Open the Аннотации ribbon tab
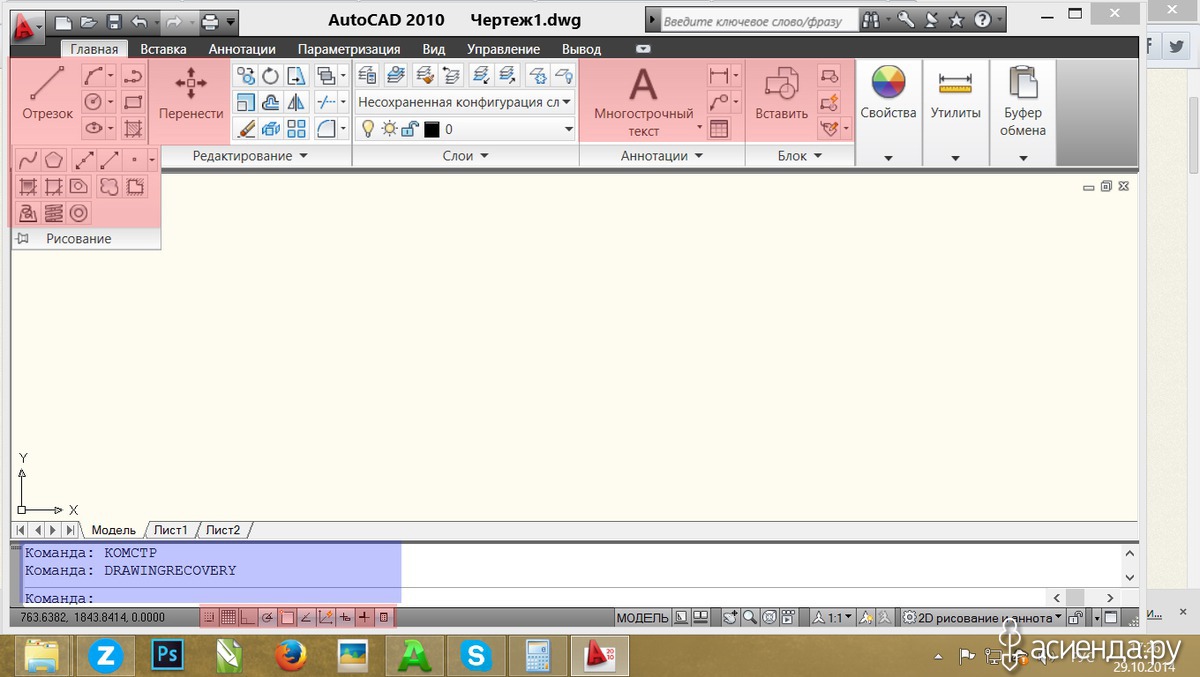 [242, 48]
